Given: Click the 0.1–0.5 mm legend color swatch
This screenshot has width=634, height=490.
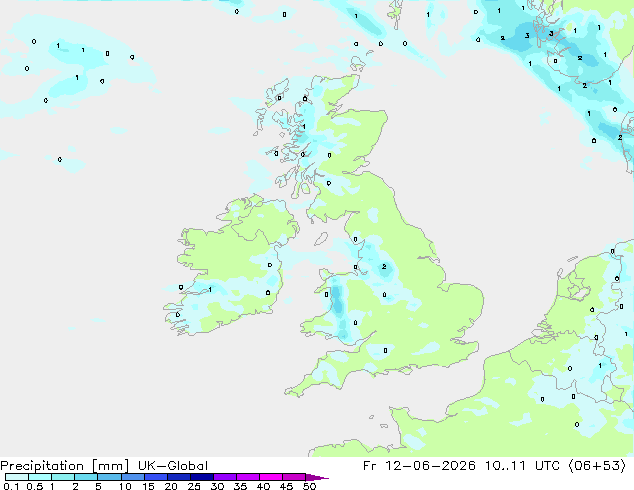Looking at the screenshot, I should click(17, 477).
